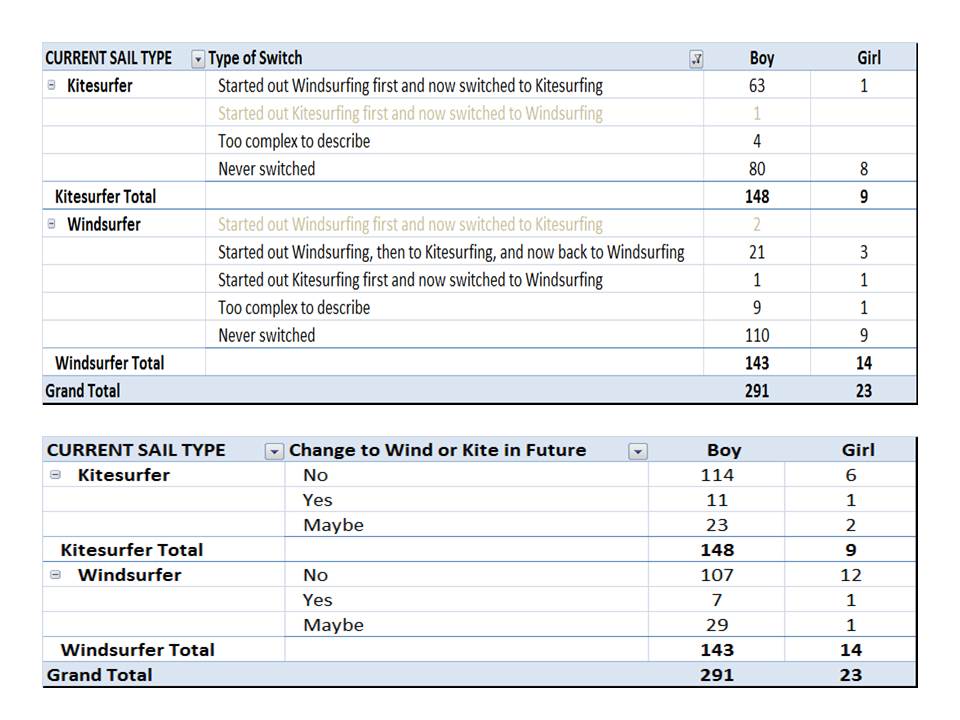Collapse Kitesurfer group in the future-change table
Image resolution: width=960 pixels, height=720 pixels.
[x=58, y=475]
